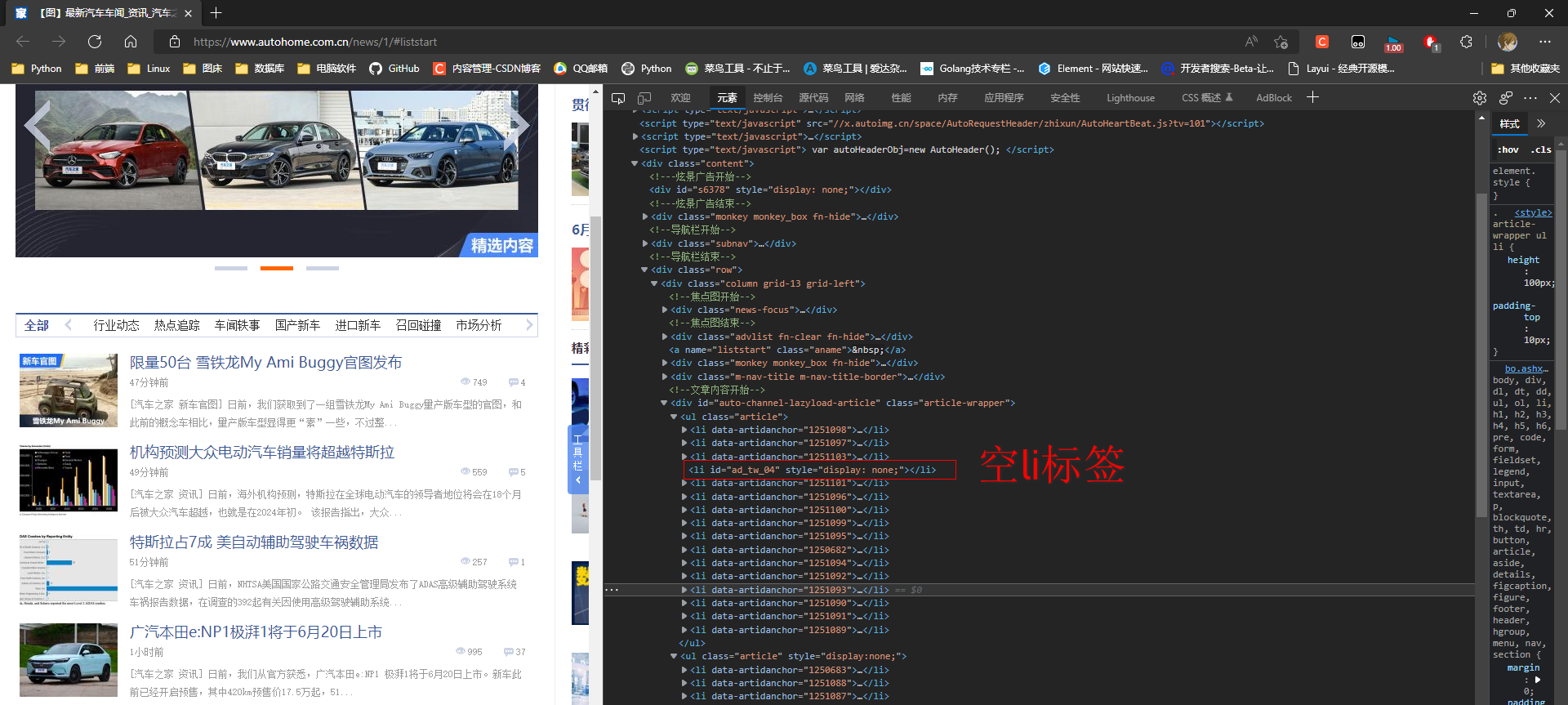
Task: Open browser extensions puzzle icon
Action: [1466, 42]
